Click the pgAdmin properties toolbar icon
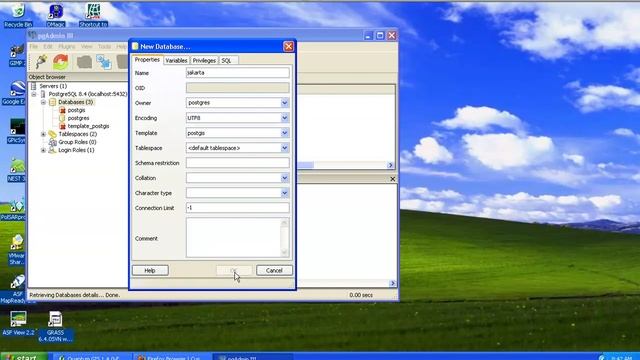The width and height of the screenshot is (640, 360). click(x=84, y=62)
